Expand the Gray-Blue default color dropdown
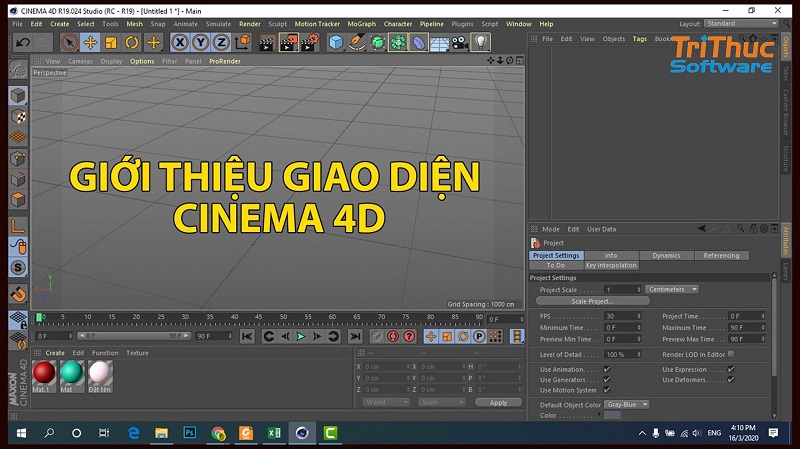The height and width of the screenshot is (449, 800). [627, 404]
